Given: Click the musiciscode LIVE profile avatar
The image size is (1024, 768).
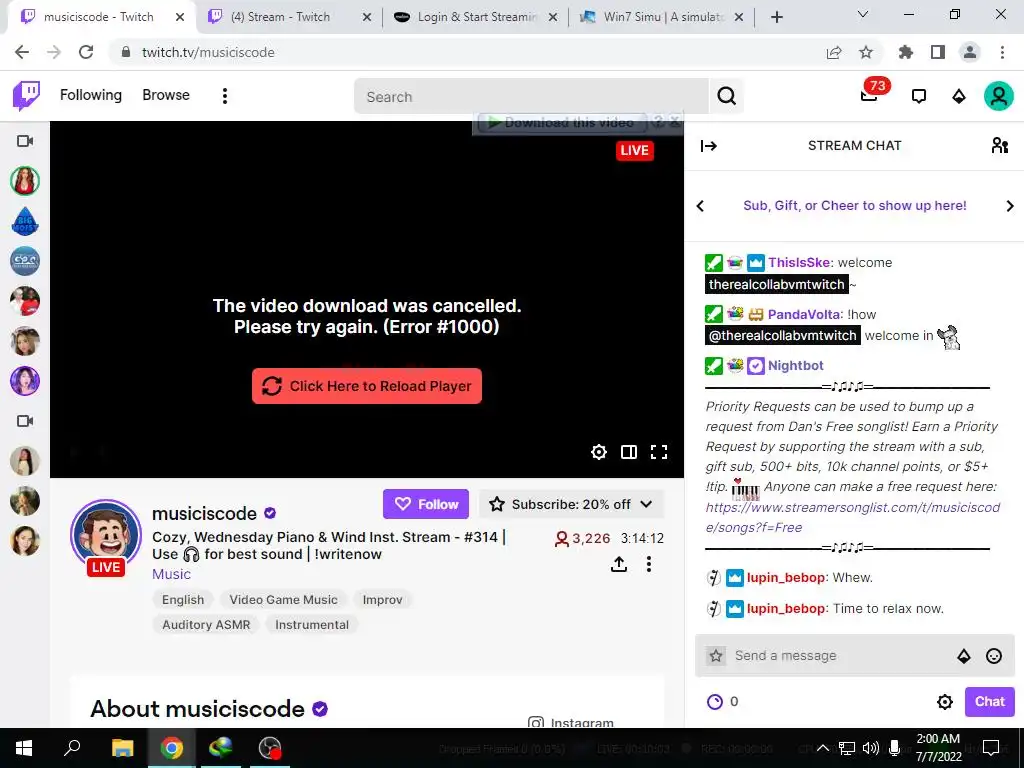Looking at the screenshot, I should (x=106, y=537).
